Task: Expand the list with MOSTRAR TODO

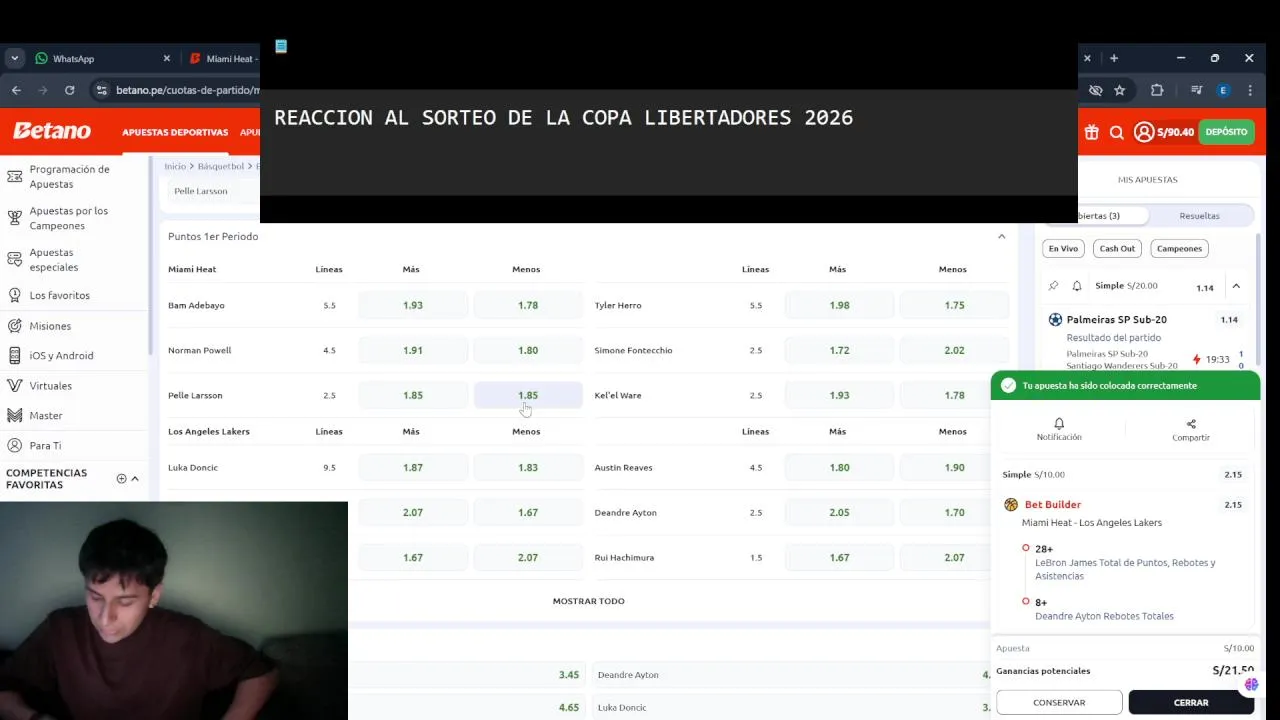Action: point(588,601)
